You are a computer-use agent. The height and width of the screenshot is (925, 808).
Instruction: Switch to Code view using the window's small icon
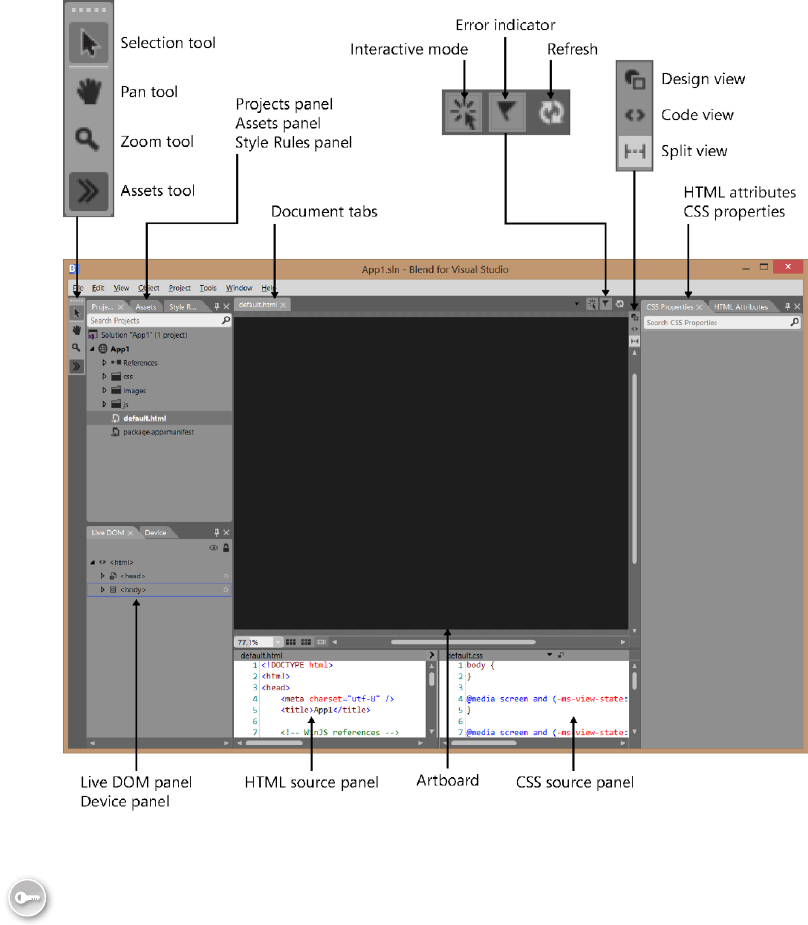point(635,329)
